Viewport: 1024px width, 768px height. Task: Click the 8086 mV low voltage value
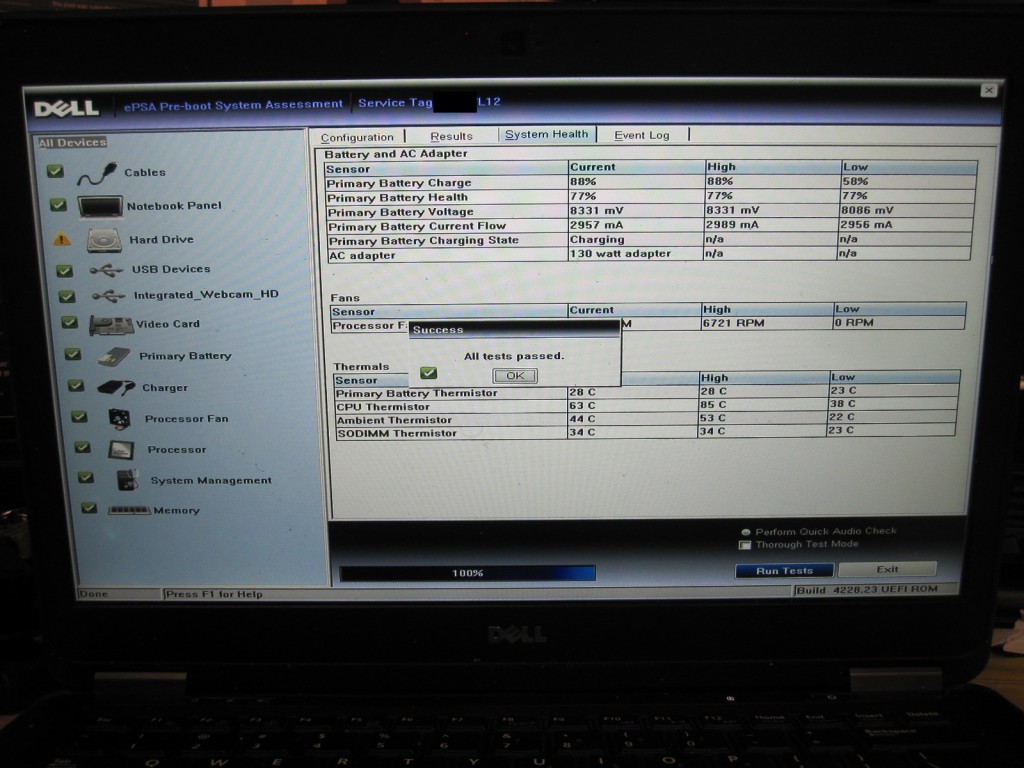867,210
